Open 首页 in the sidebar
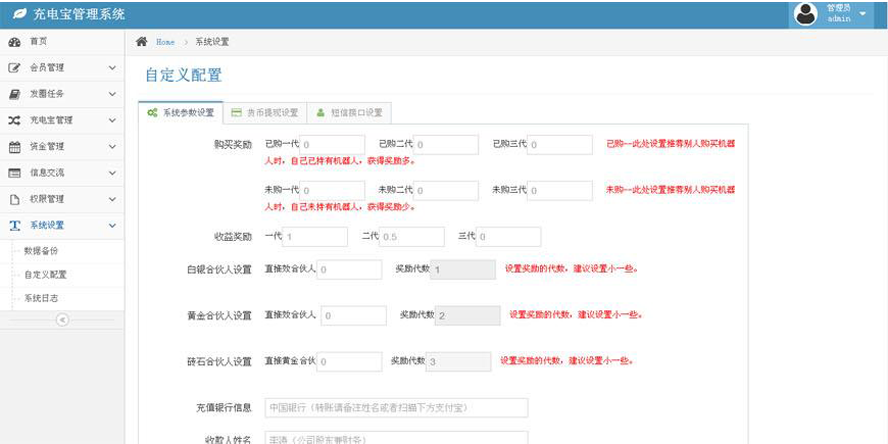 pyautogui.click(x=62, y=42)
